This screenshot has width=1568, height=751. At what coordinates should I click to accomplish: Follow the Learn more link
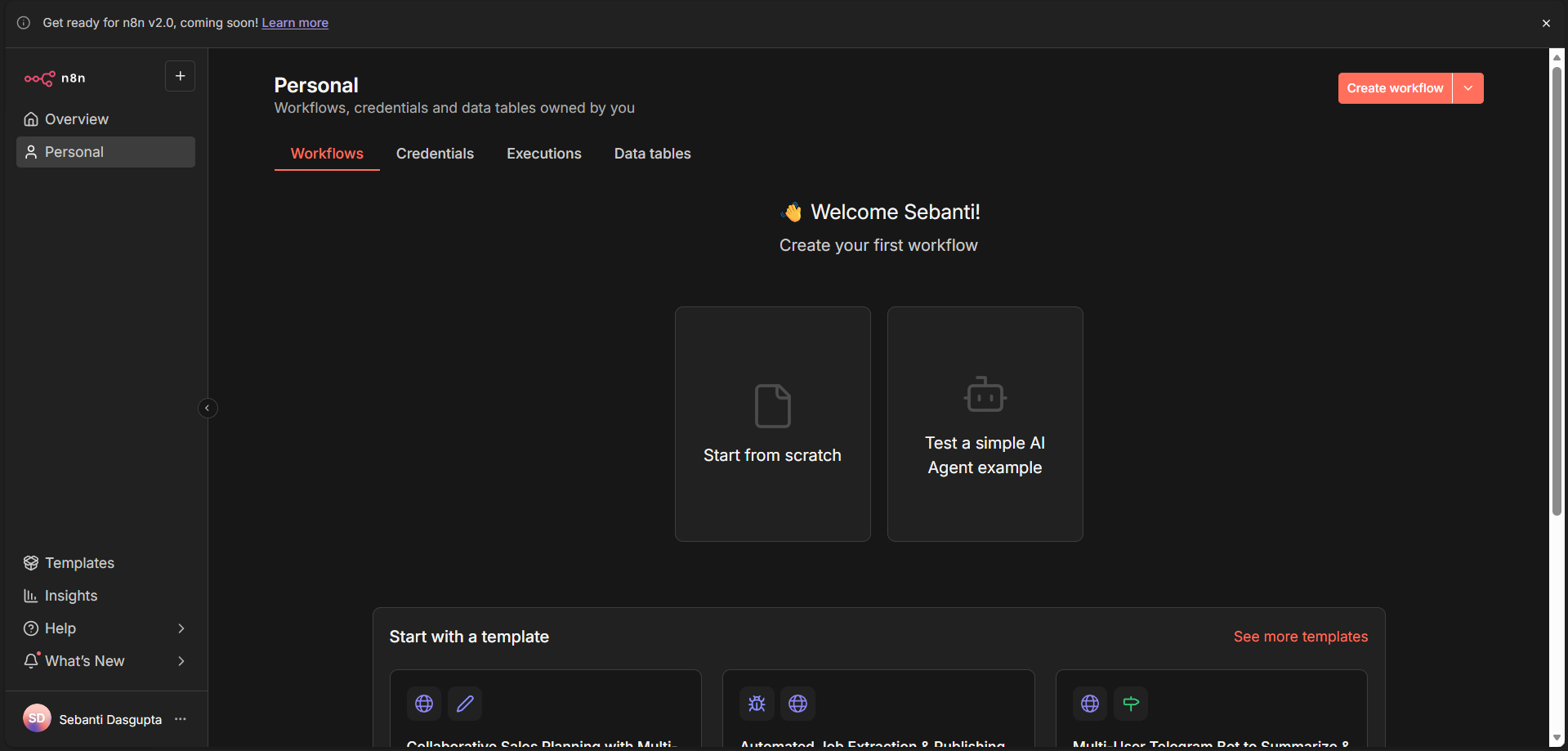pos(295,23)
